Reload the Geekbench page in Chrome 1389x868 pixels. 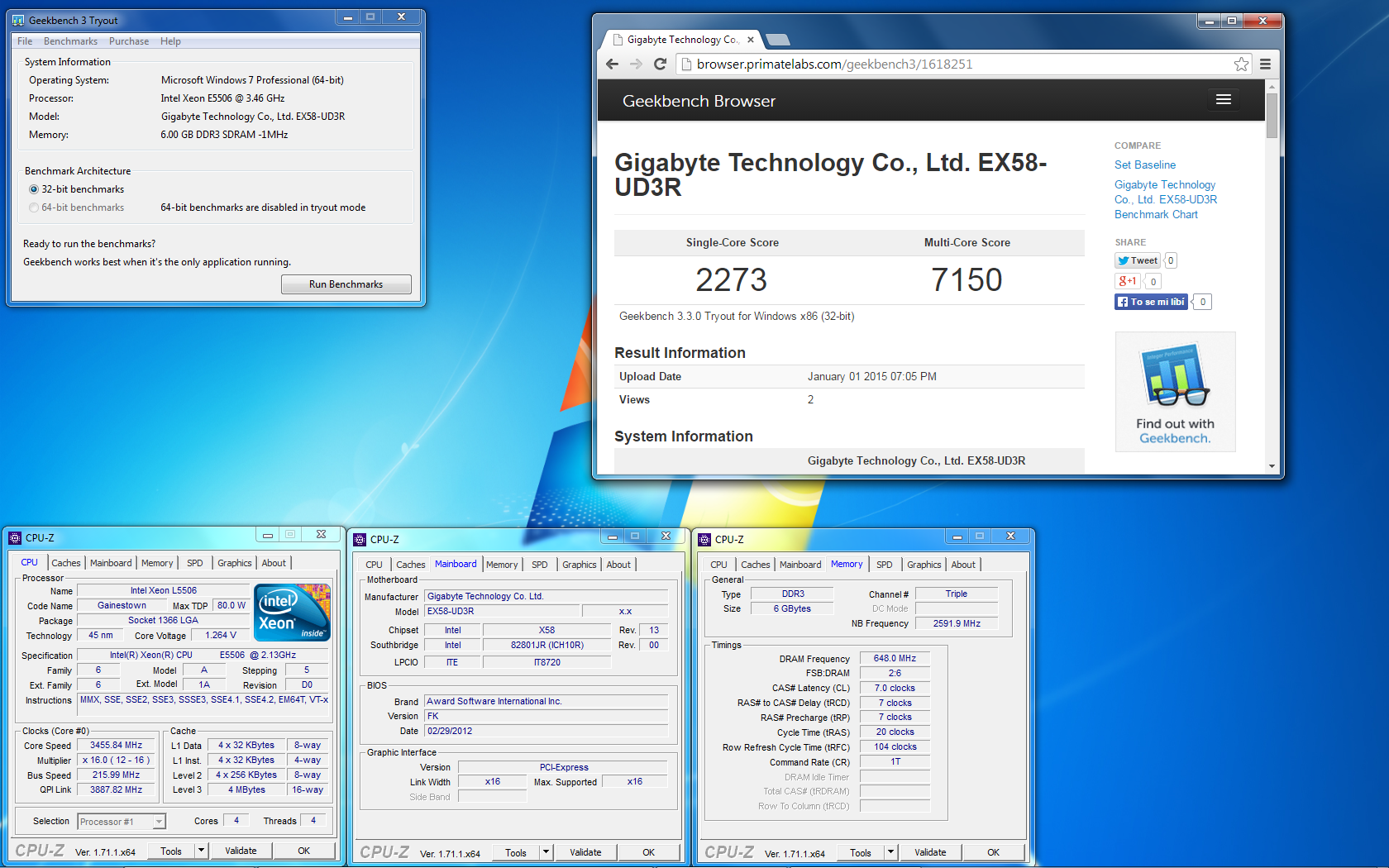(x=660, y=64)
